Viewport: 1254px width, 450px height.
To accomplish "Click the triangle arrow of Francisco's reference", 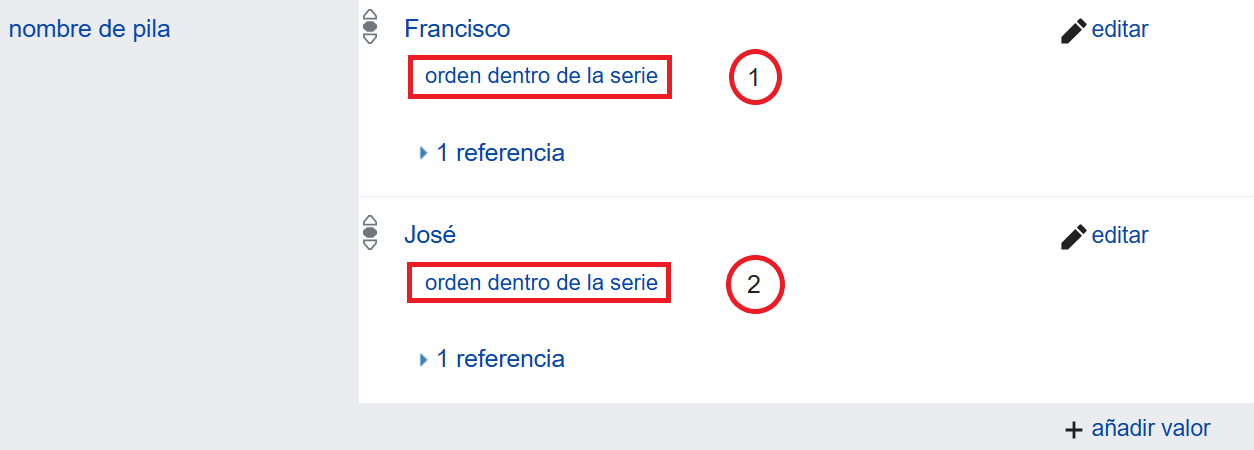I will tap(424, 154).
